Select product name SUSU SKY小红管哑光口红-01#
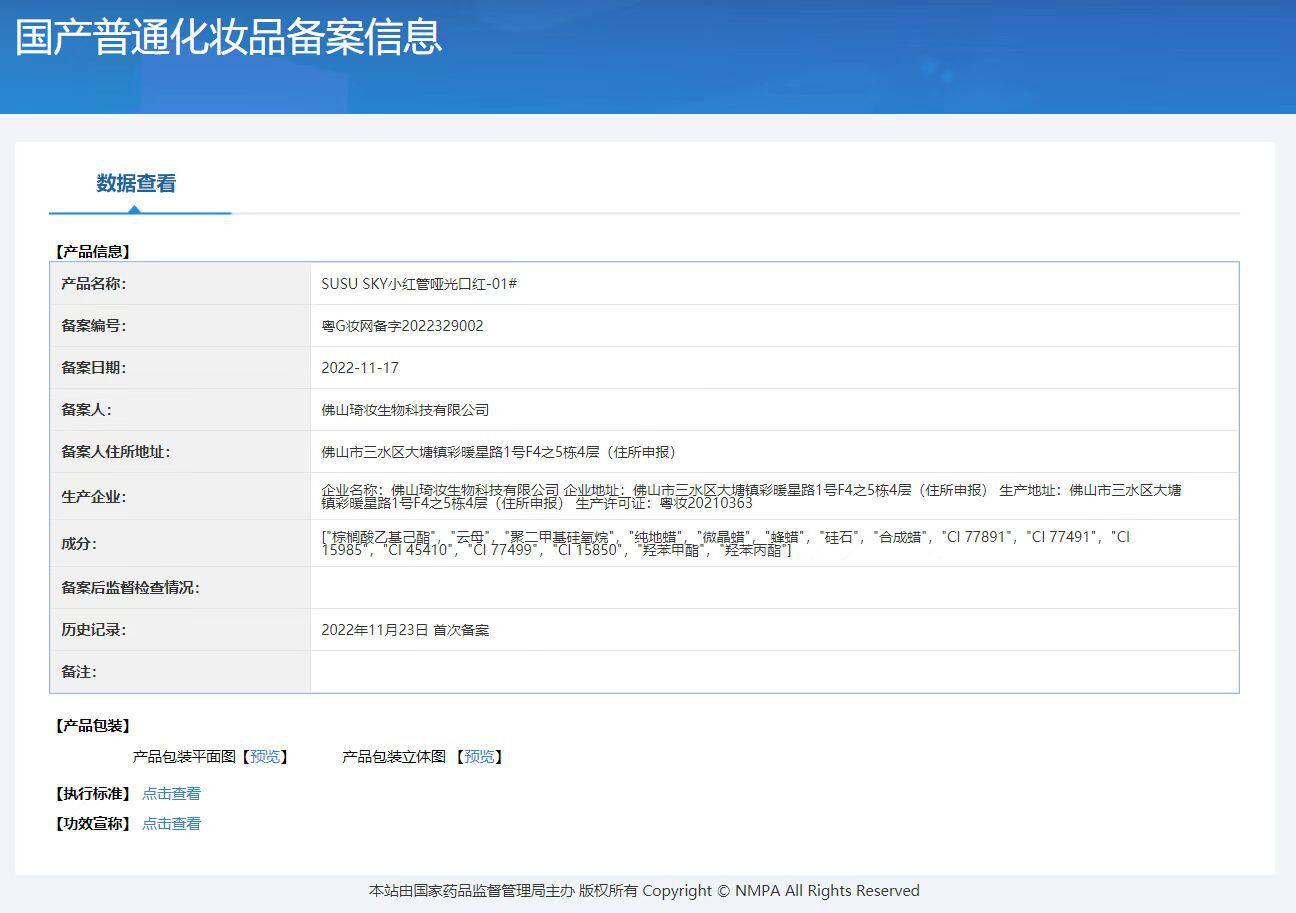 (419, 284)
